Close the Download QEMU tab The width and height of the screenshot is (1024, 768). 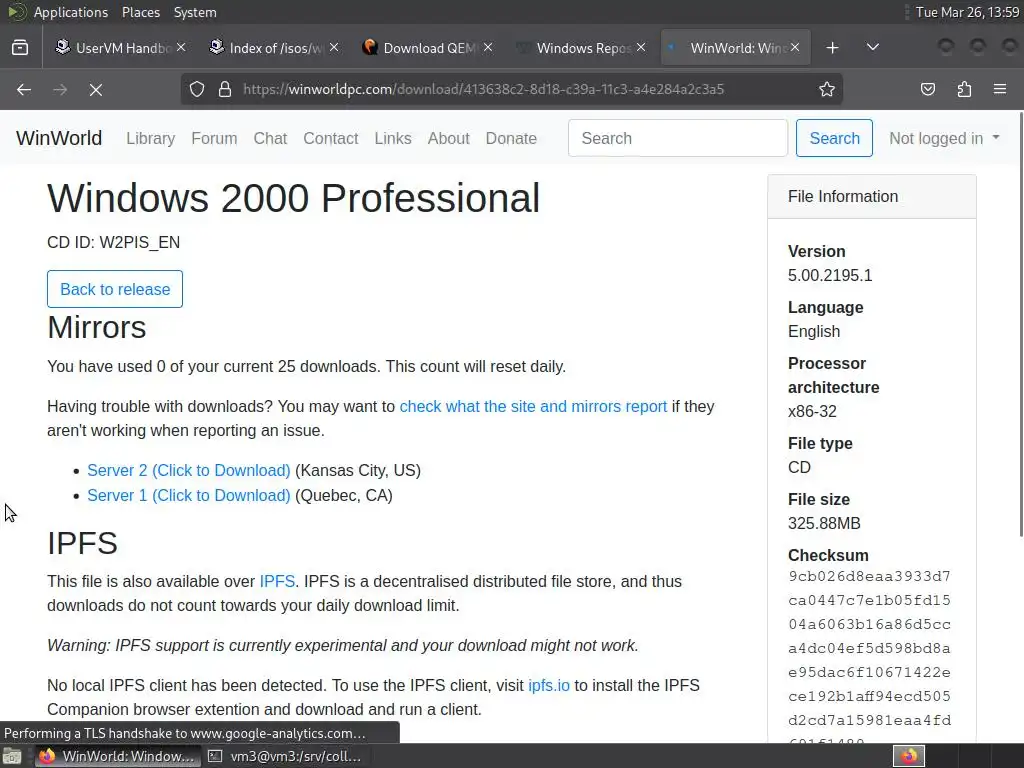click(x=488, y=48)
